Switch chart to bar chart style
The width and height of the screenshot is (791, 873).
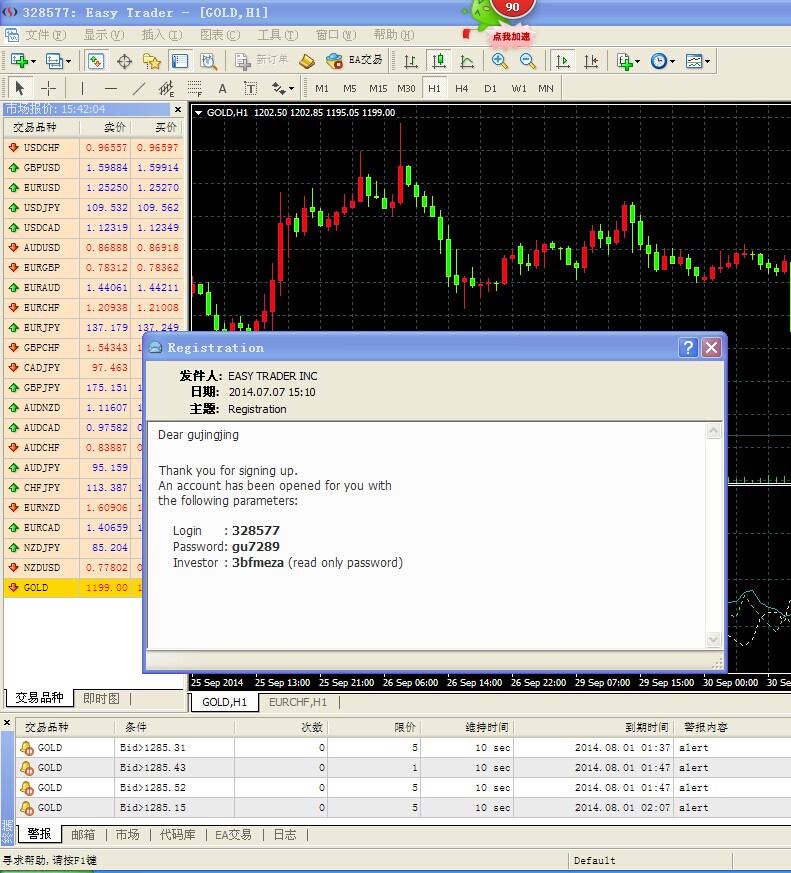pyautogui.click(x=411, y=61)
